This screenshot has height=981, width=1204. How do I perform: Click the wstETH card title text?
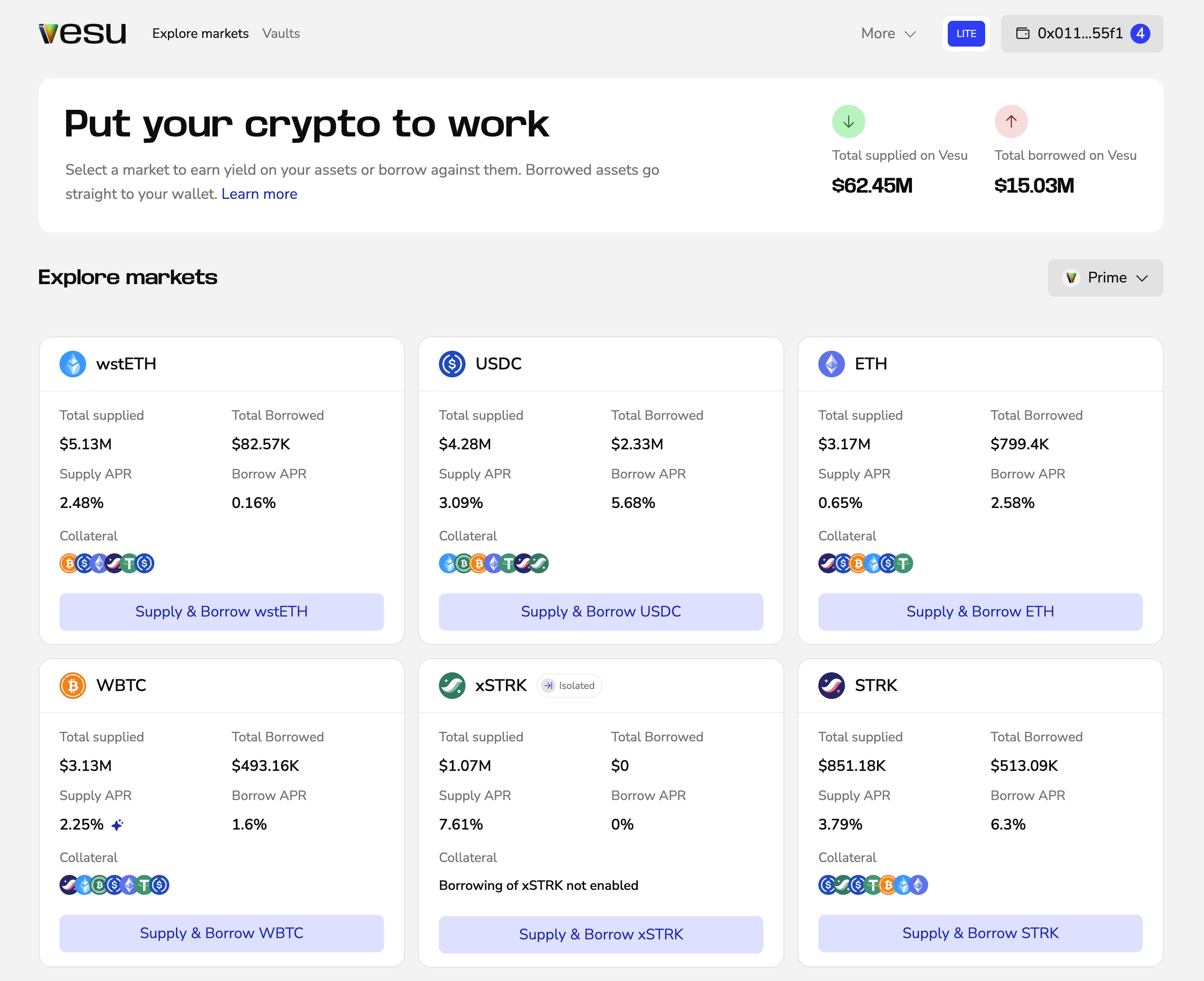tap(126, 364)
